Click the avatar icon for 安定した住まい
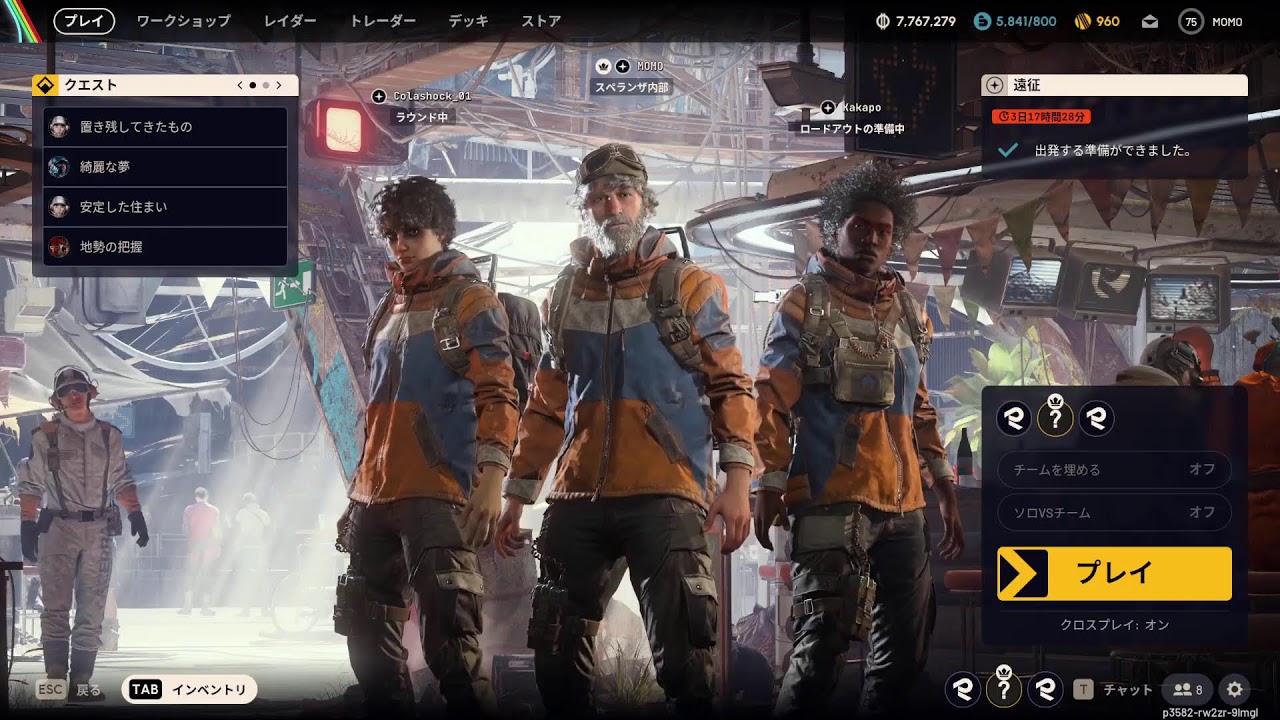 (59, 207)
